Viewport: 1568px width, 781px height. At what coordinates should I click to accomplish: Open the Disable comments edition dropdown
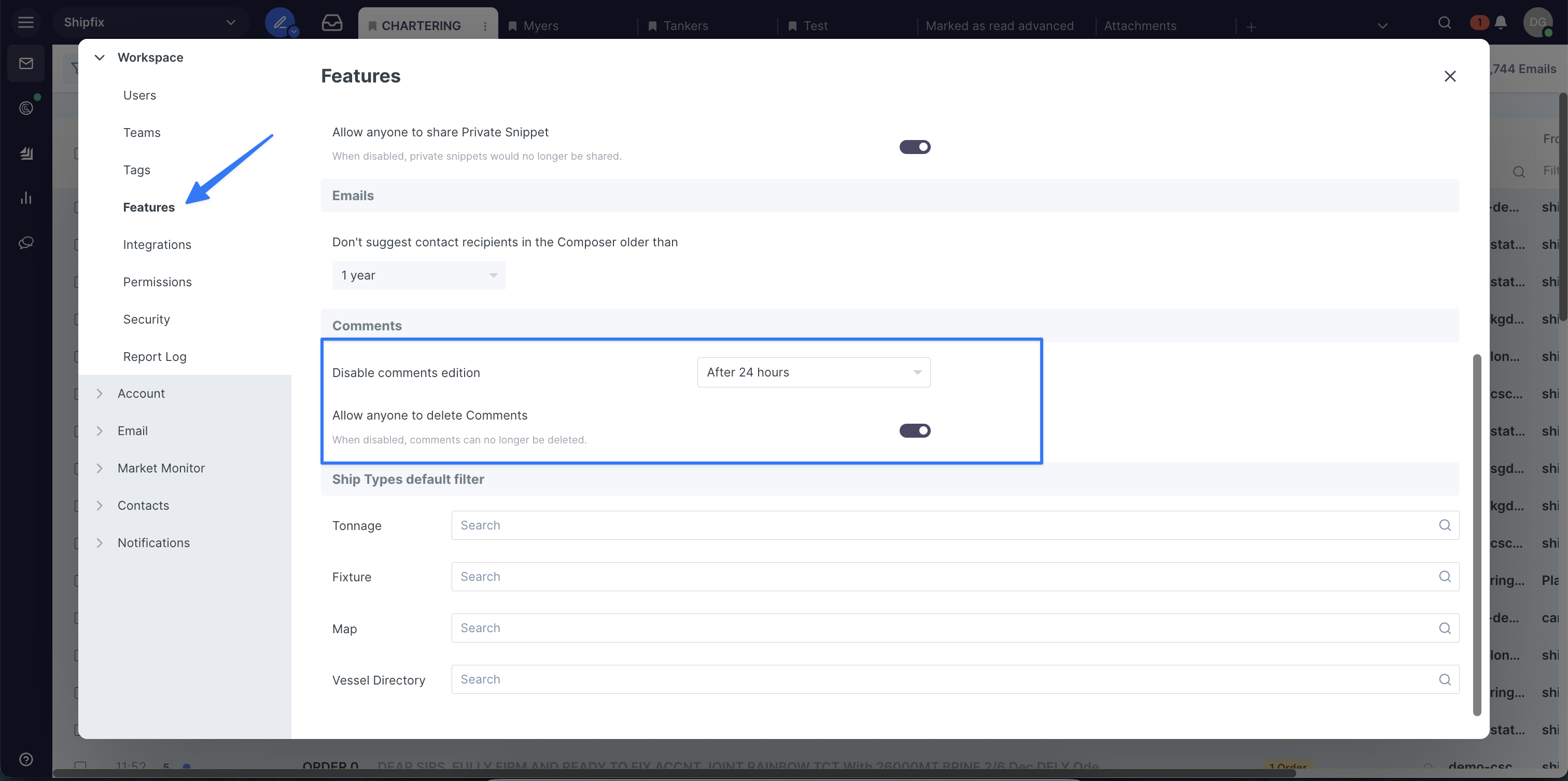coord(813,372)
